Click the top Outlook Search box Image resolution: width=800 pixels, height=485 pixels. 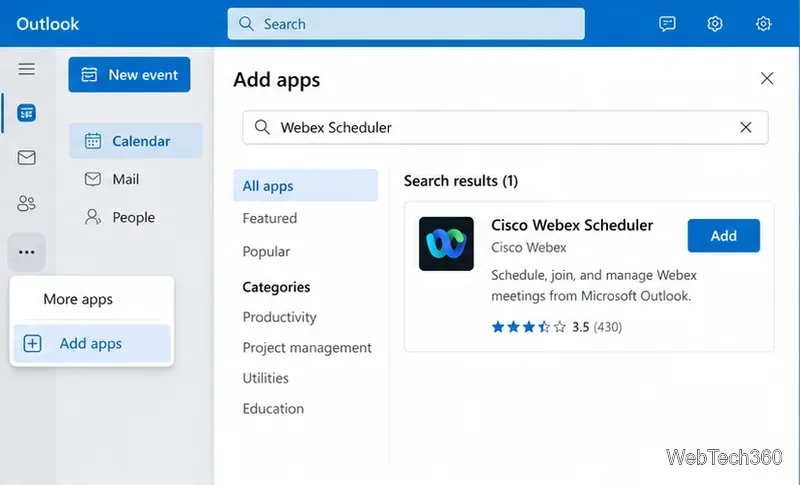click(406, 23)
